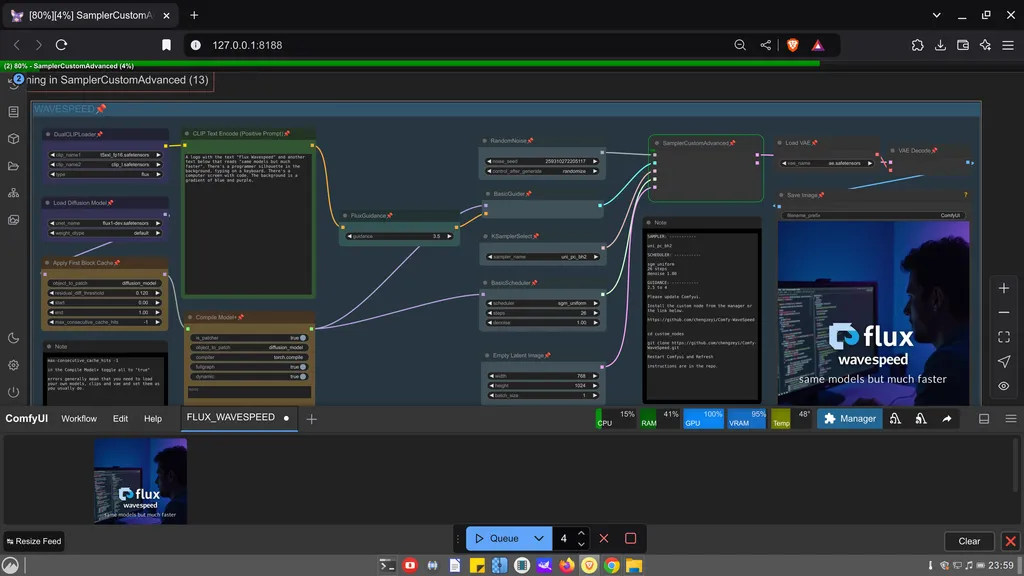
Task: Toggle link visibility eye icon
Action: coord(1004,386)
